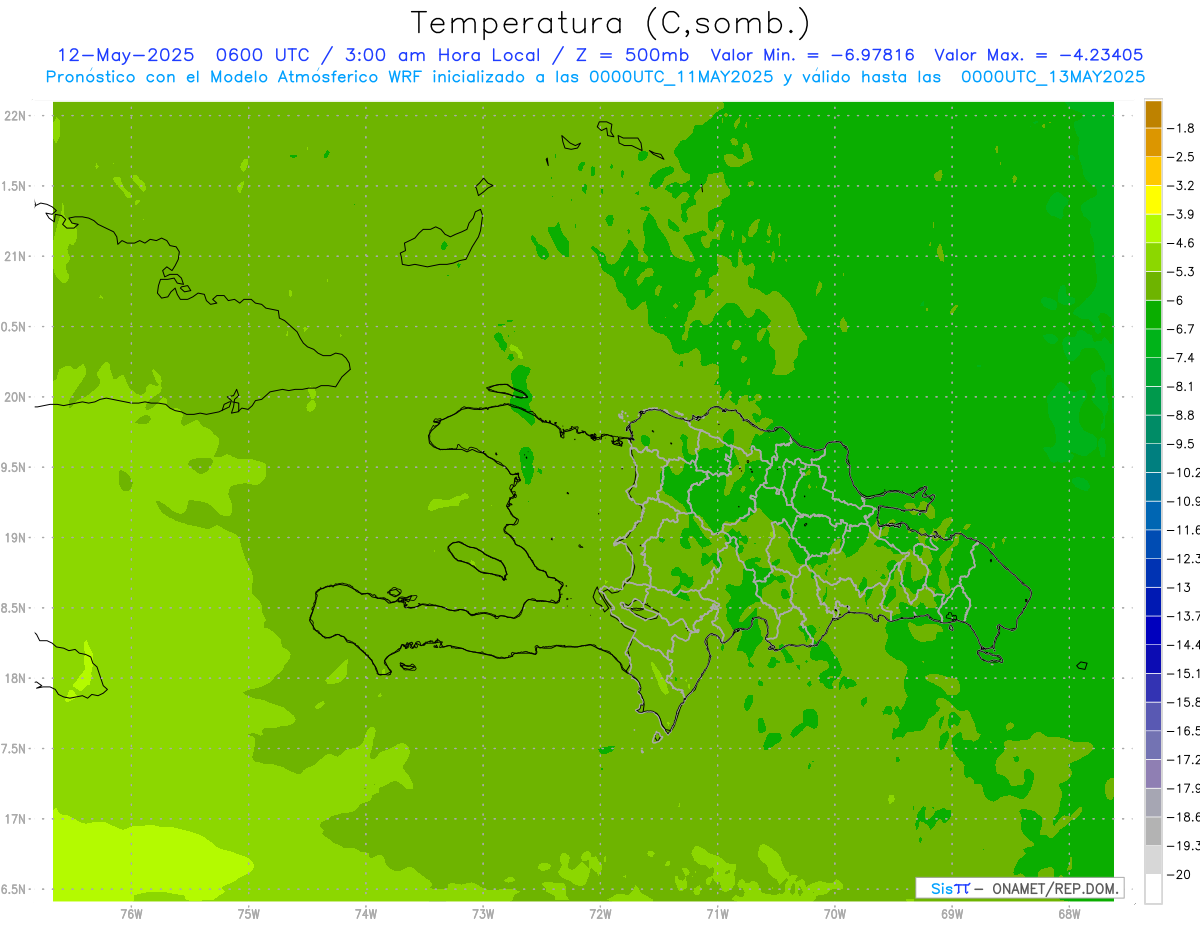Click the '-10.2' legend value
The width and height of the screenshot is (1200, 927).
(1183, 472)
